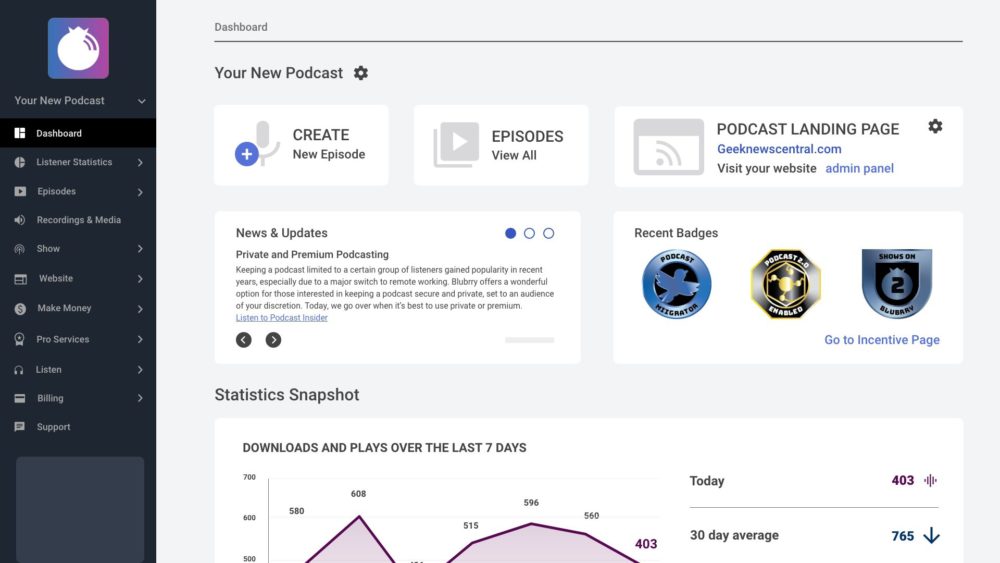Expand the Website submenu arrow
The width and height of the screenshot is (1000, 563).
pos(140,279)
